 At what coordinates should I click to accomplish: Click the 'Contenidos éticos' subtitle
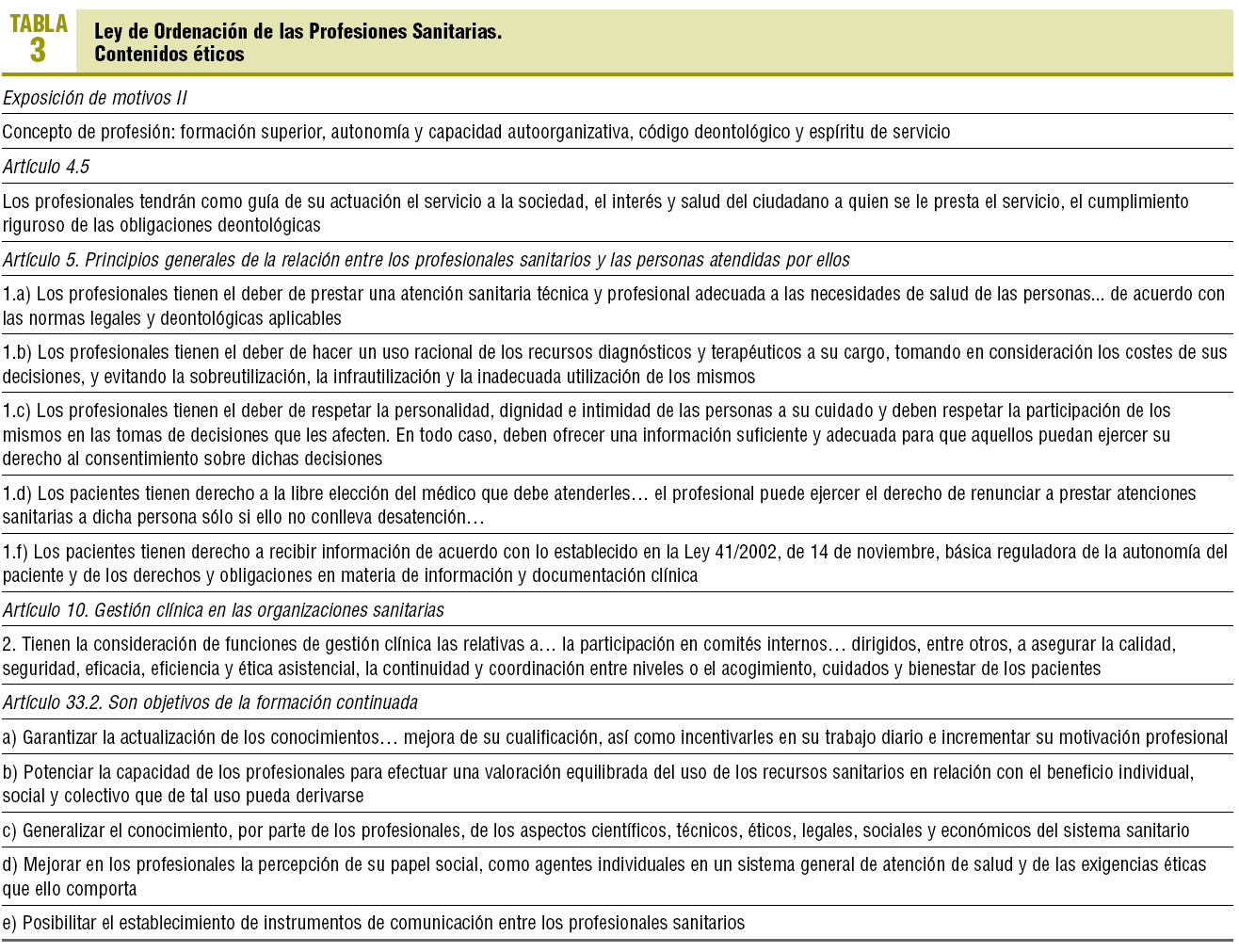click(169, 54)
